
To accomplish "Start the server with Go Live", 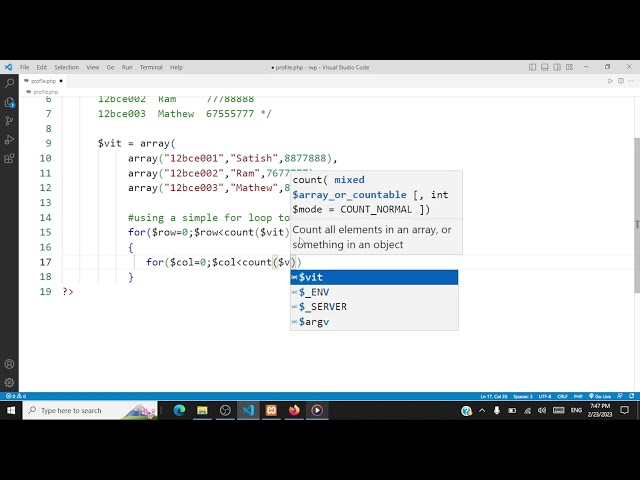I will click(x=600, y=396).
